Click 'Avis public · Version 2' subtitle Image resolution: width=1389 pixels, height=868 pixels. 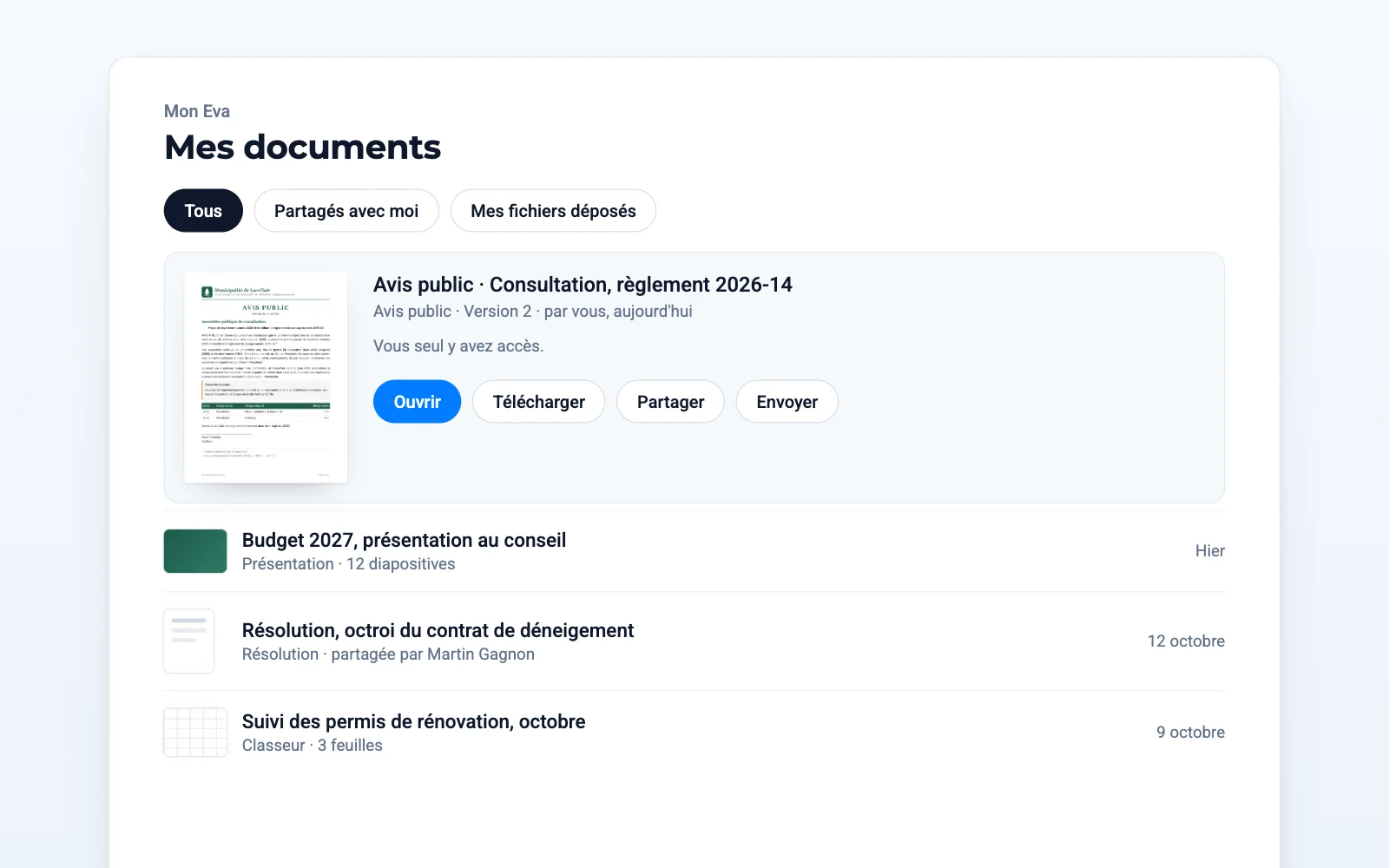(452, 312)
